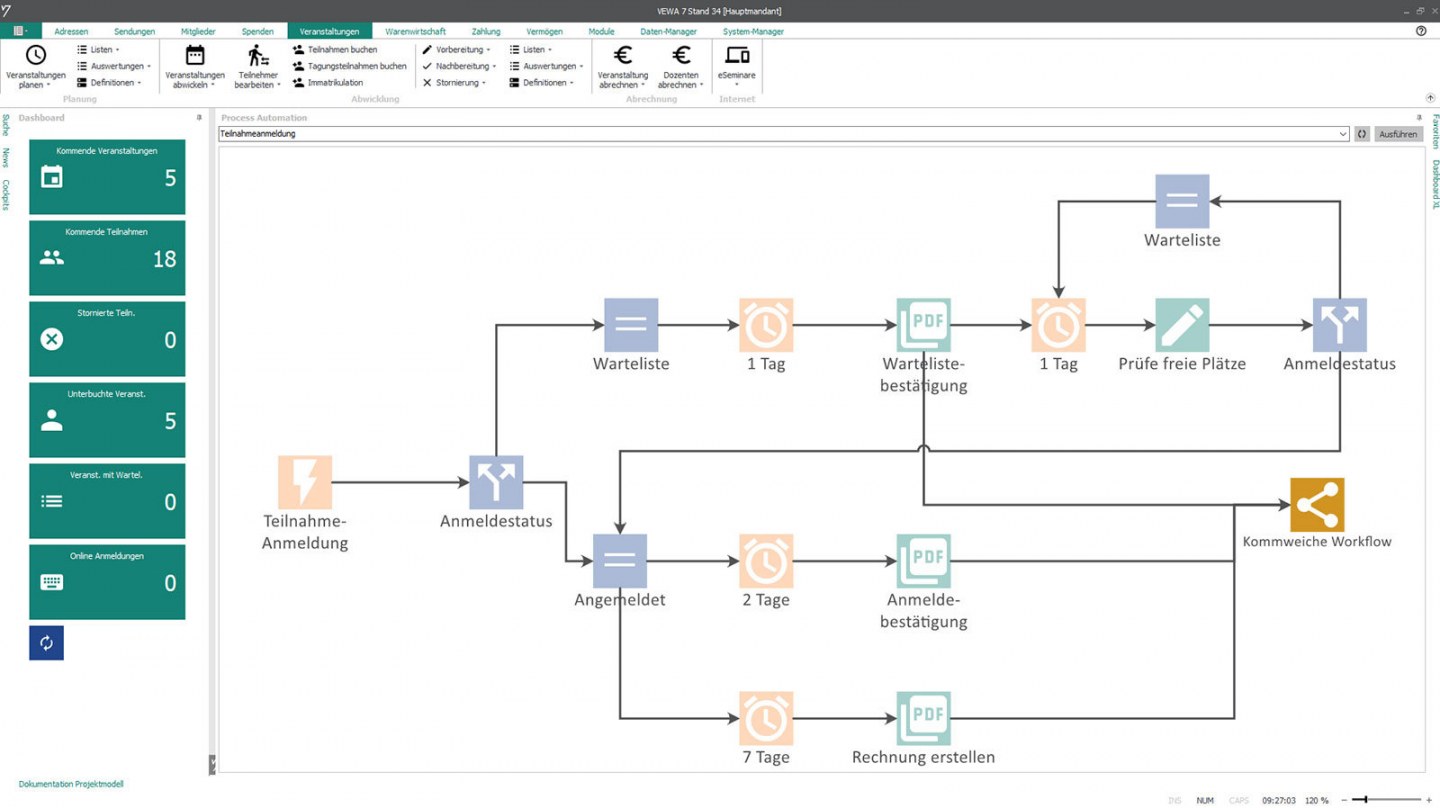Click Veranstaltung abrechnen euro icon

[x=623, y=55]
